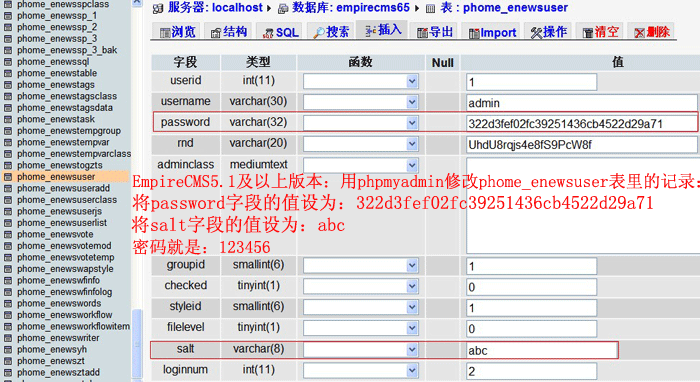Click the 导出 export icon
The height and width of the screenshot is (382, 700).
point(422,33)
